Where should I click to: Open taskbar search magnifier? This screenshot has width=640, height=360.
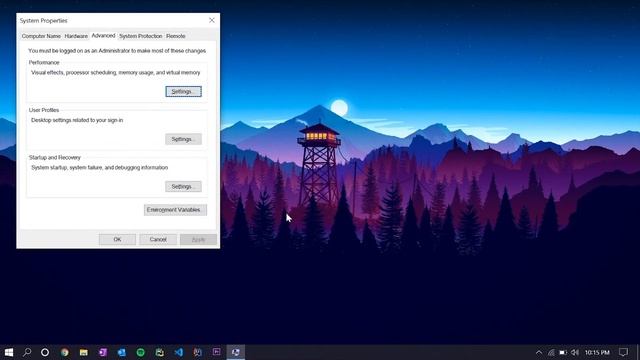27,352
